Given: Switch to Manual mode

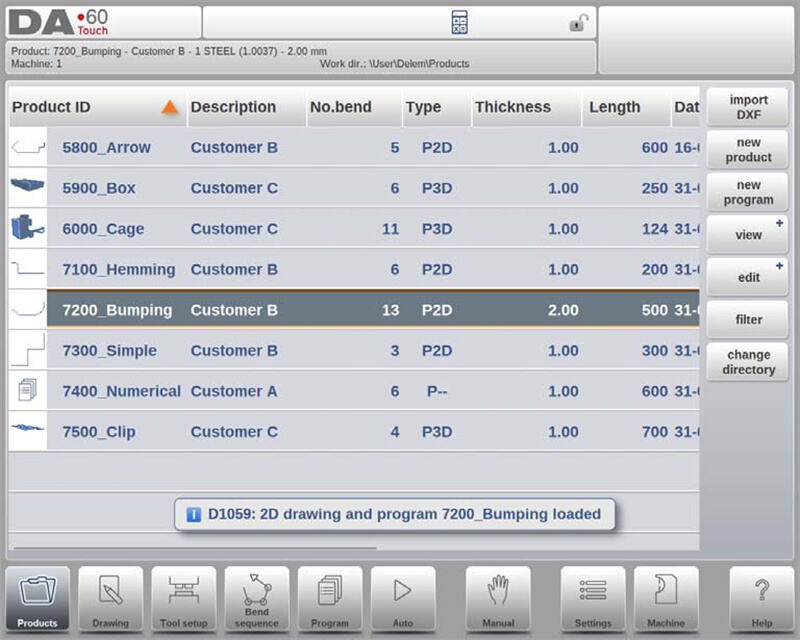Looking at the screenshot, I should 498,599.
